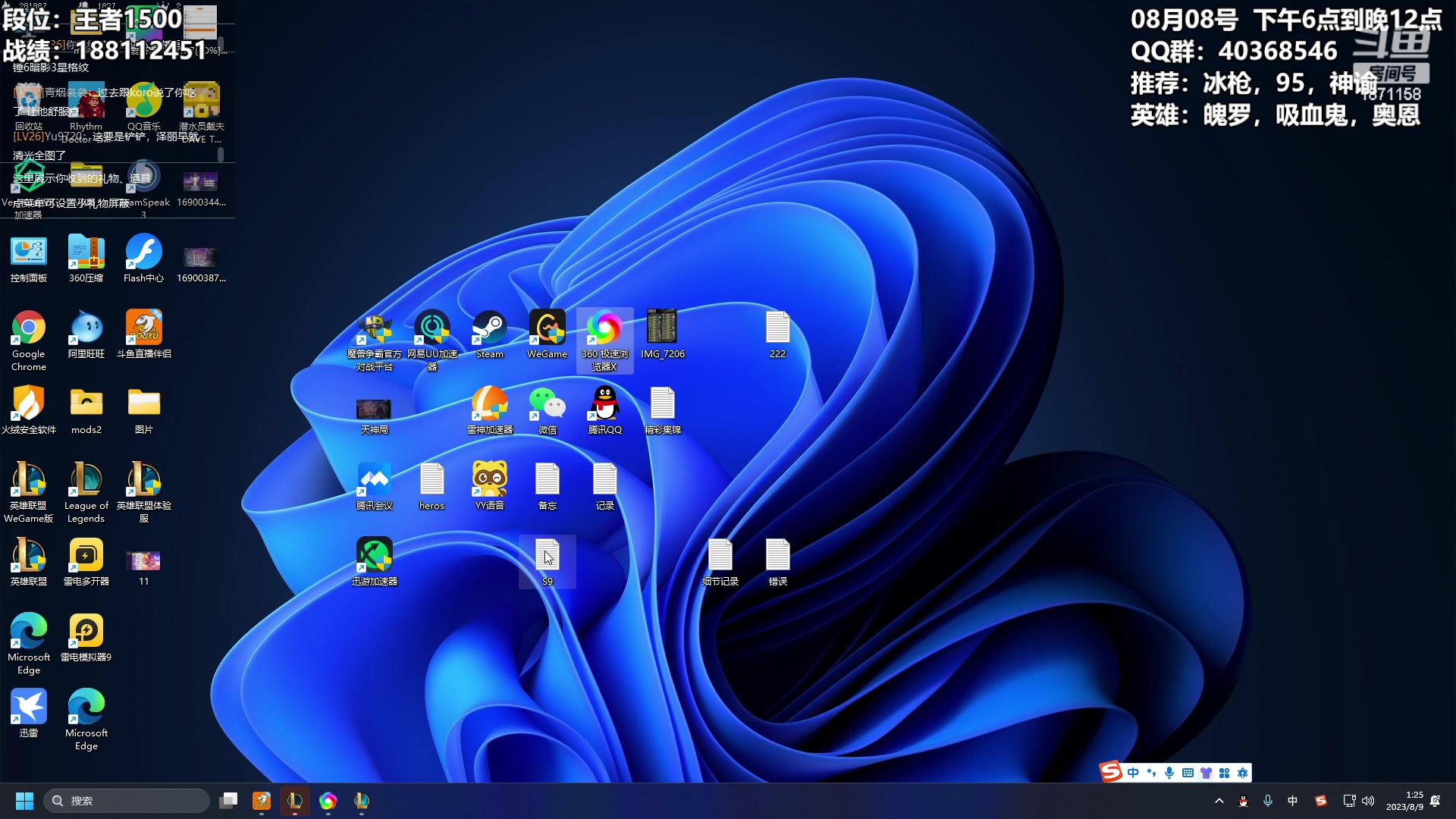
Task: Switch to 斗鱼 app on taskbar
Action: click(262, 801)
